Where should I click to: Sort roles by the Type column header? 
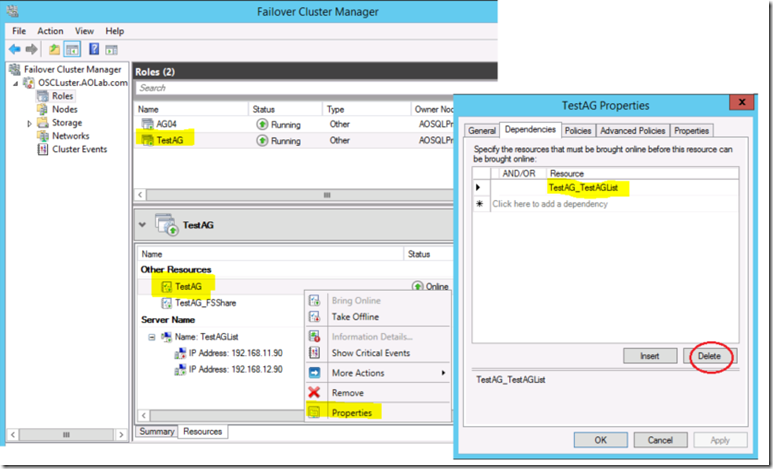[366, 109]
